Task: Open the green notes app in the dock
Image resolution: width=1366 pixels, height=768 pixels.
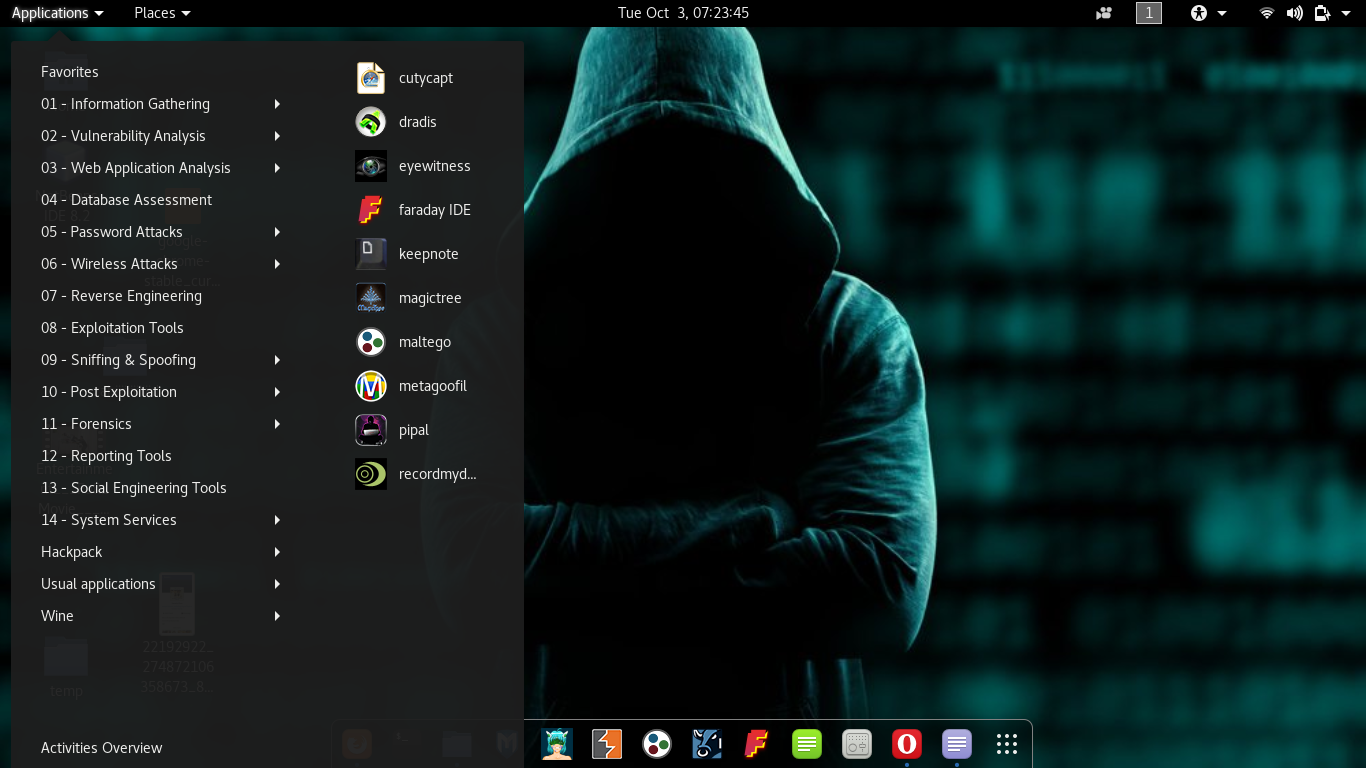Action: tap(807, 744)
